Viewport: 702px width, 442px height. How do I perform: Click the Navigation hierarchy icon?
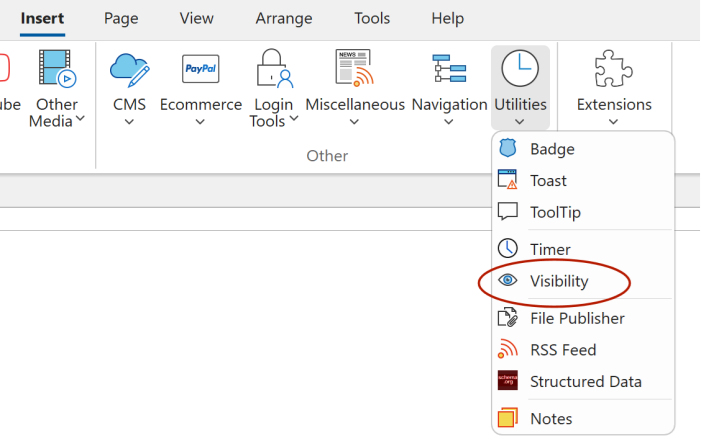point(449,70)
